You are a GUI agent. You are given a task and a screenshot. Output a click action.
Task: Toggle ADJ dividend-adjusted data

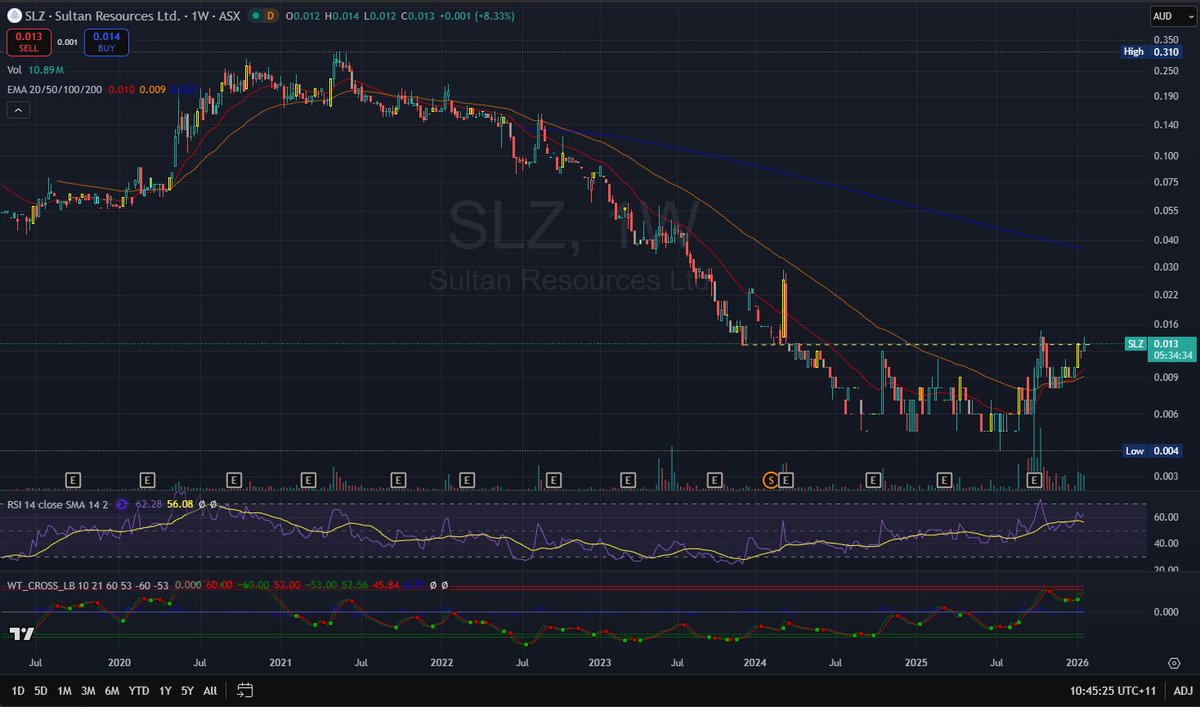tap(1182, 690)
